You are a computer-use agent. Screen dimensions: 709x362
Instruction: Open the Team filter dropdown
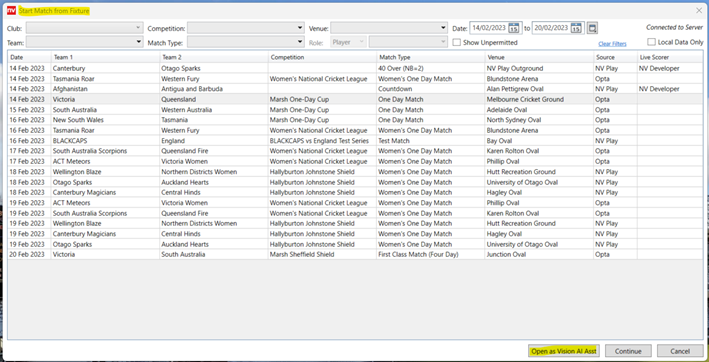tap(85, 42)
